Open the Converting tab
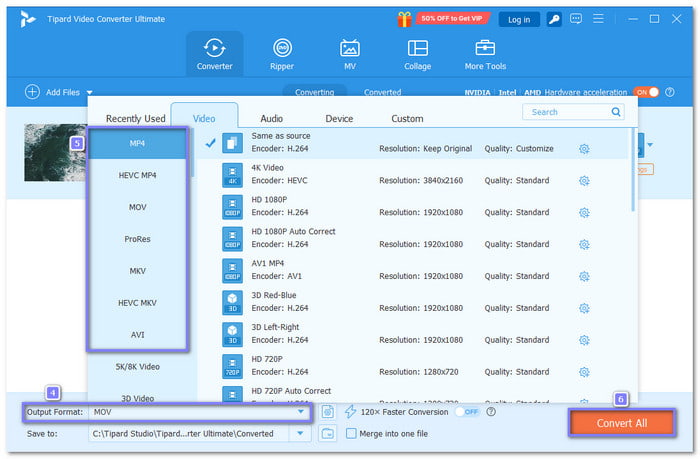The height and width of the screenshot is (459, 700). tap(315, 92)
